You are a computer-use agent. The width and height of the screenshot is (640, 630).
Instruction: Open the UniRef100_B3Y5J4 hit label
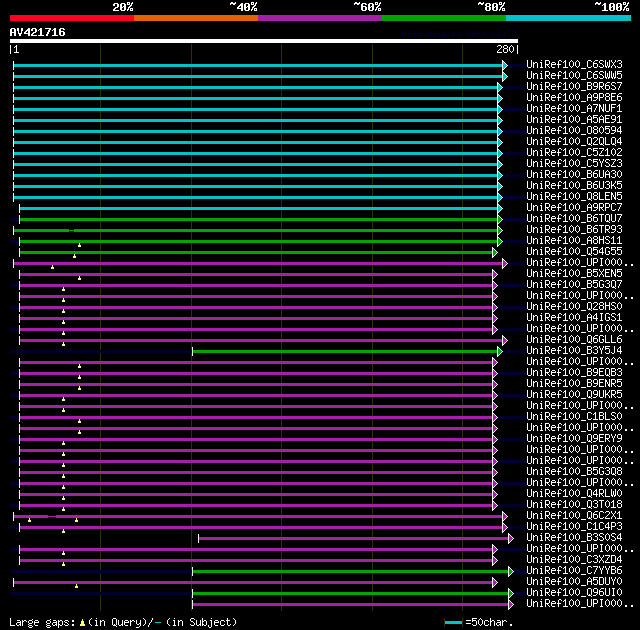click(574, 351)
